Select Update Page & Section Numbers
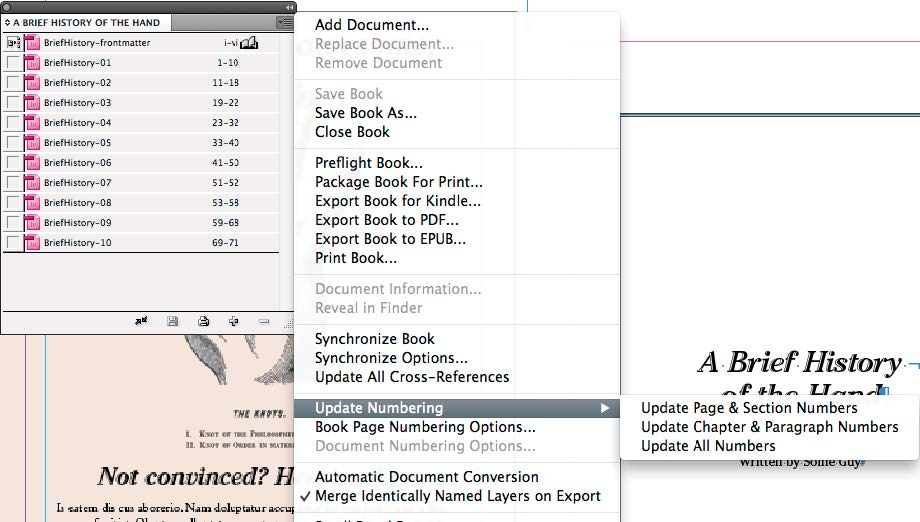The image size is (920, 522). (749, 408)
